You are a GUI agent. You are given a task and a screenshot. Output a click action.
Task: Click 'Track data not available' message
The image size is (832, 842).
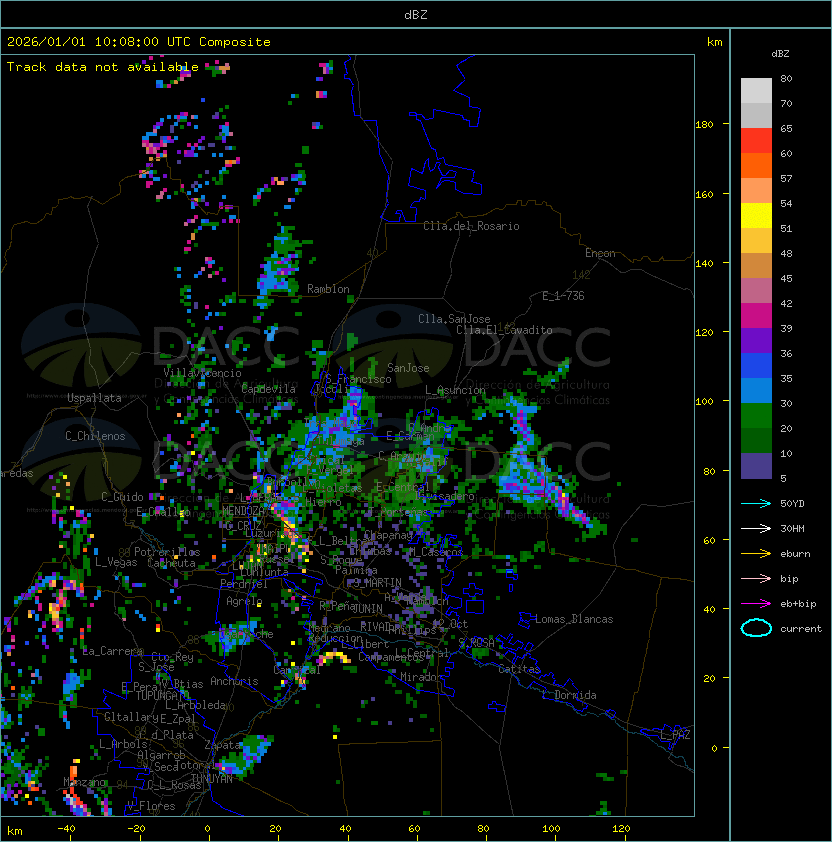[102, 66]
